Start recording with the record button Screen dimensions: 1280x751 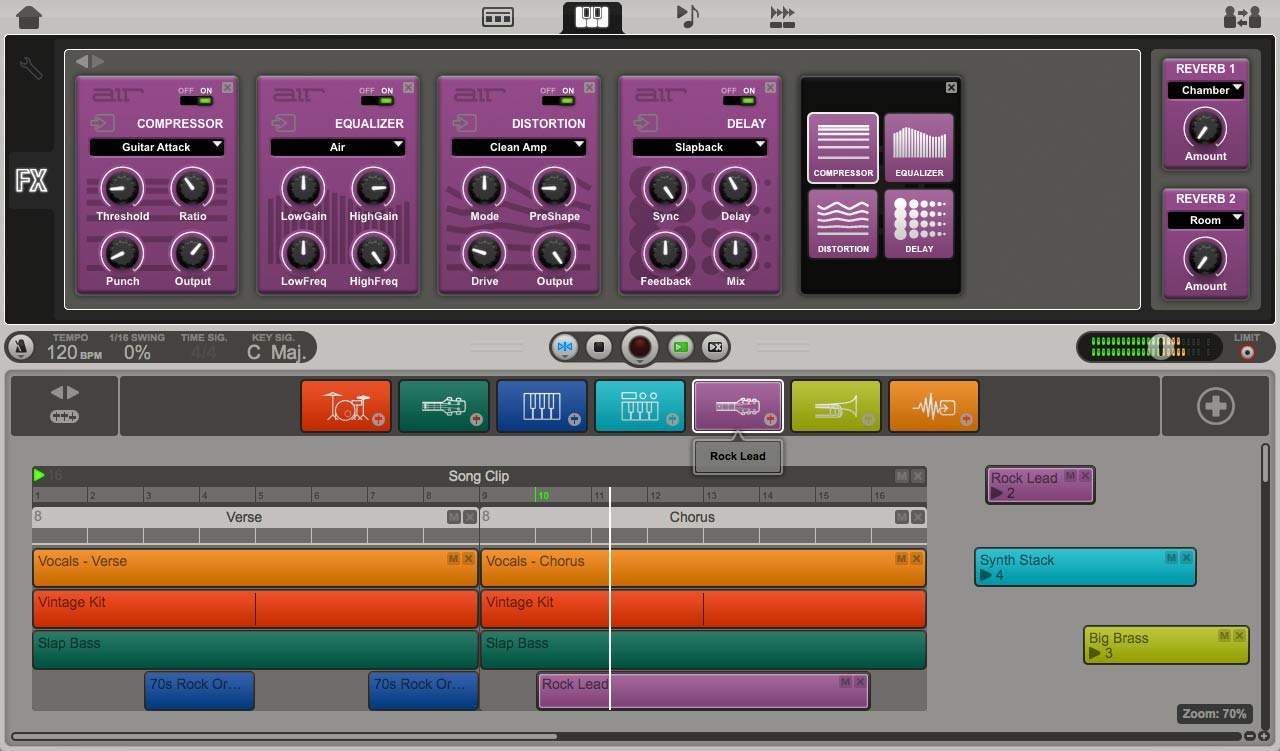point(640,348)
